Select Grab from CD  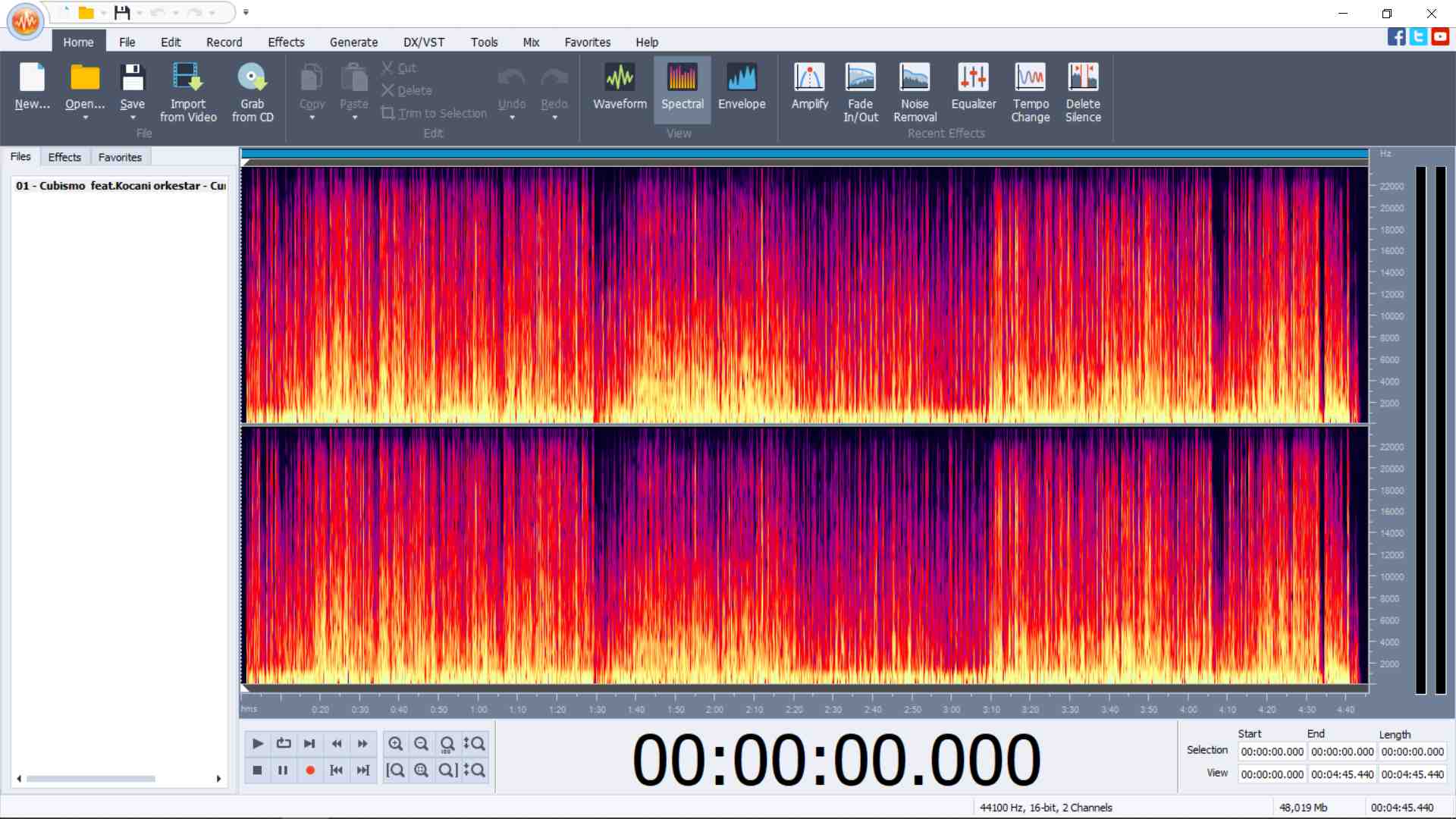point(253,91)
